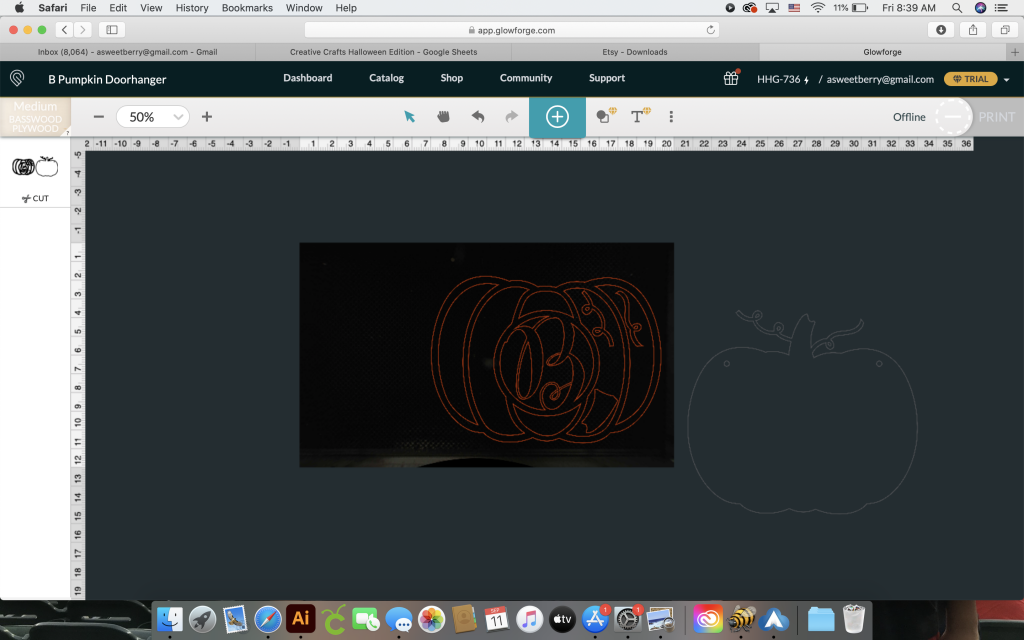Visit the Glowforge Shop
The height and width of the screenshot is (640, 1024).
[452, 78]
